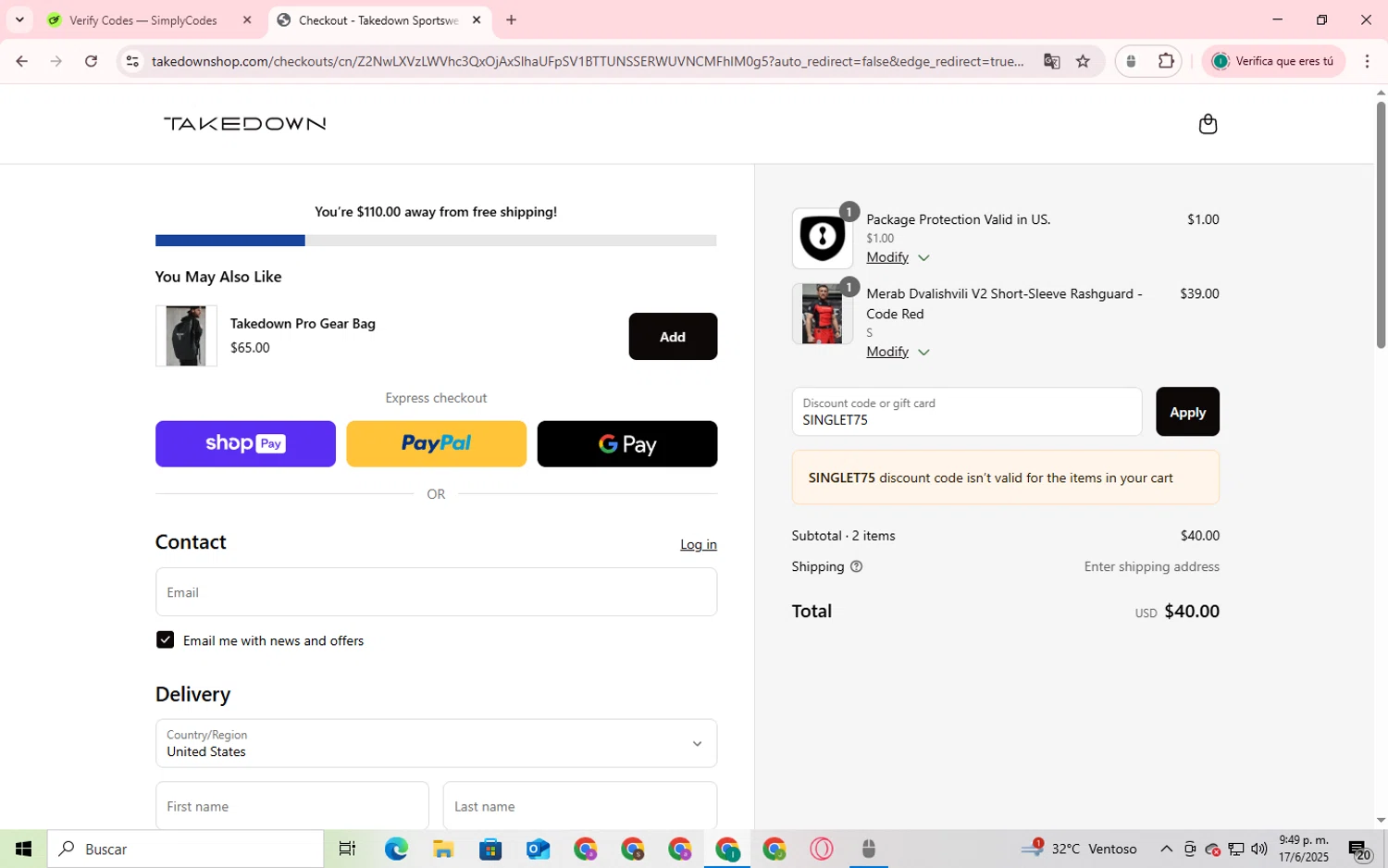This screenshot has width=1388, height=868.
Task: Open Windows Start menu
Action: click(23, 849)
